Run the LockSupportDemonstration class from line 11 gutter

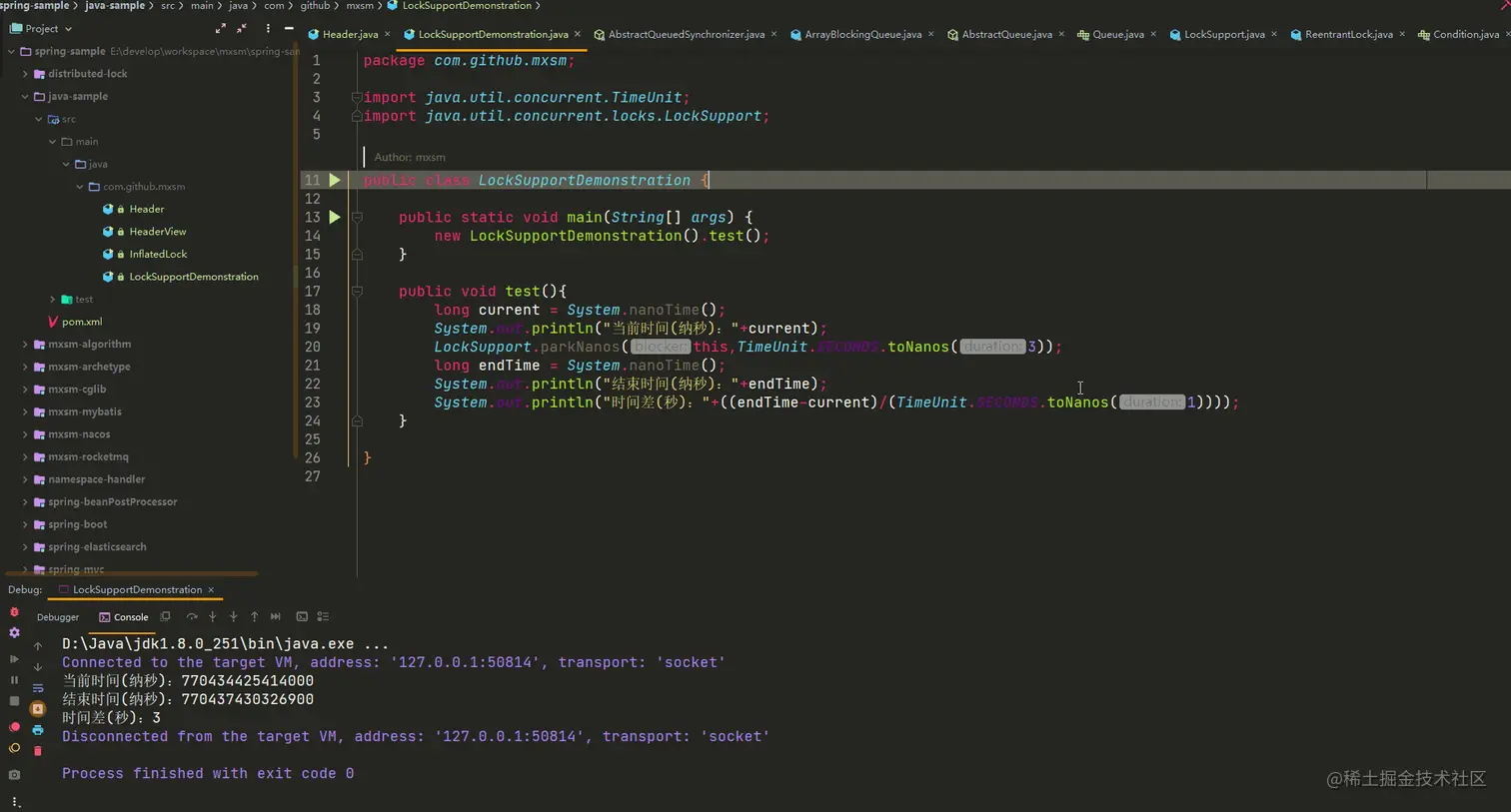click(335, 181)
